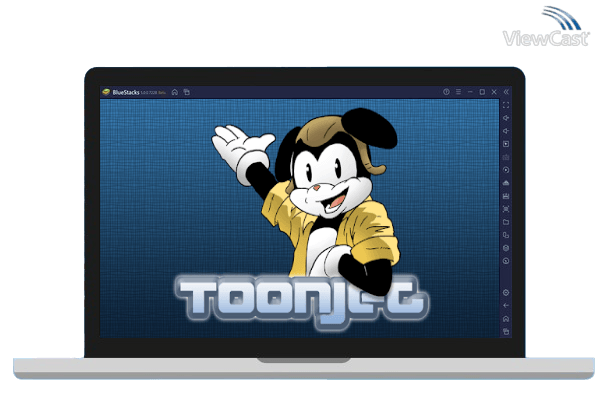The height and width of the screenshot is (414, 602).
Task: Click the volume up speaker icon
Action: [506, 118]
